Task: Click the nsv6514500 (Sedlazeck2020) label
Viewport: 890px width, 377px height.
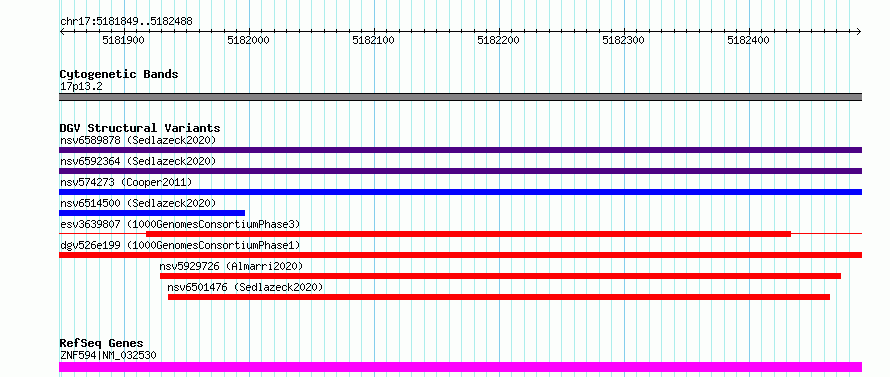Action: click(x=138, y=203)
